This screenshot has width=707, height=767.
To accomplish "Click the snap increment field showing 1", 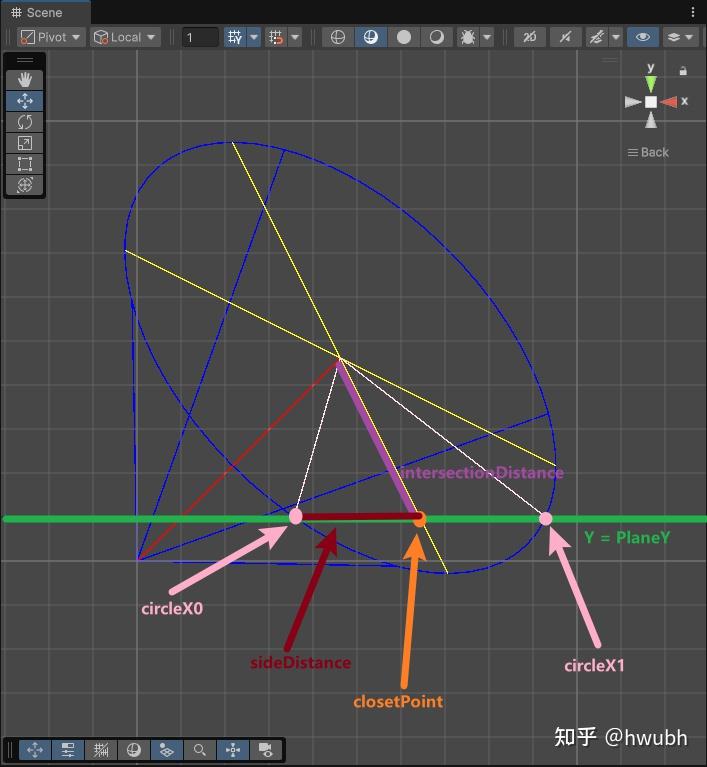I will pyautogui.click(x=200, y=37).
